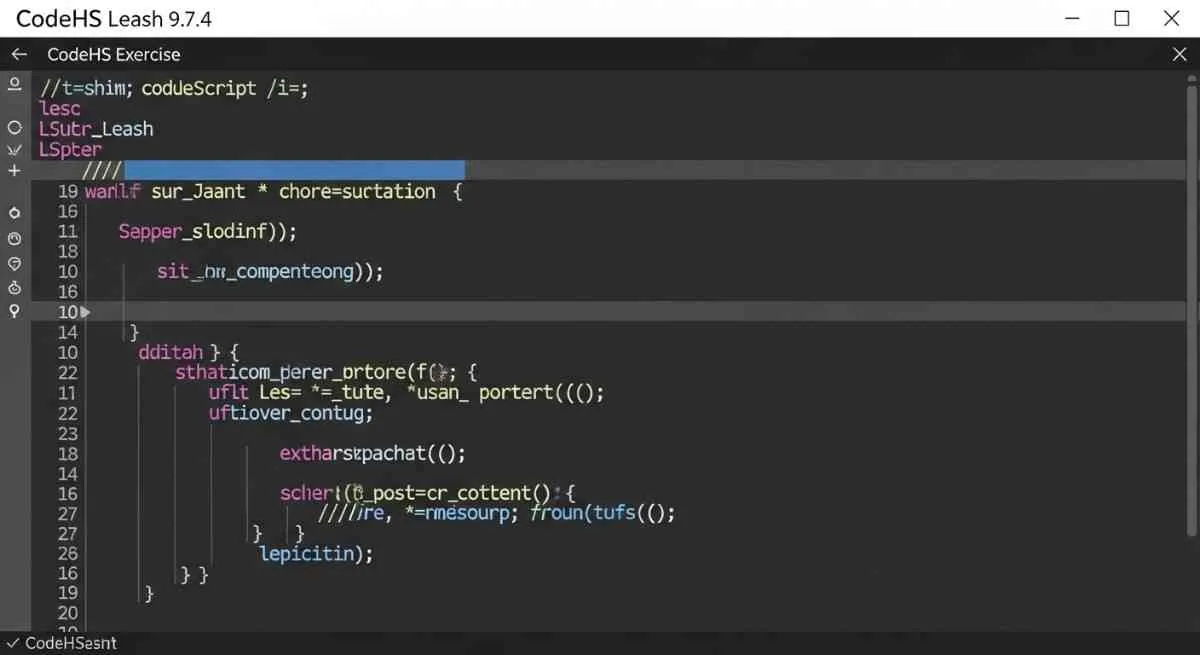Close the CodeHS Exercise panel
1200x655 pixels.
coord(1179,54)
